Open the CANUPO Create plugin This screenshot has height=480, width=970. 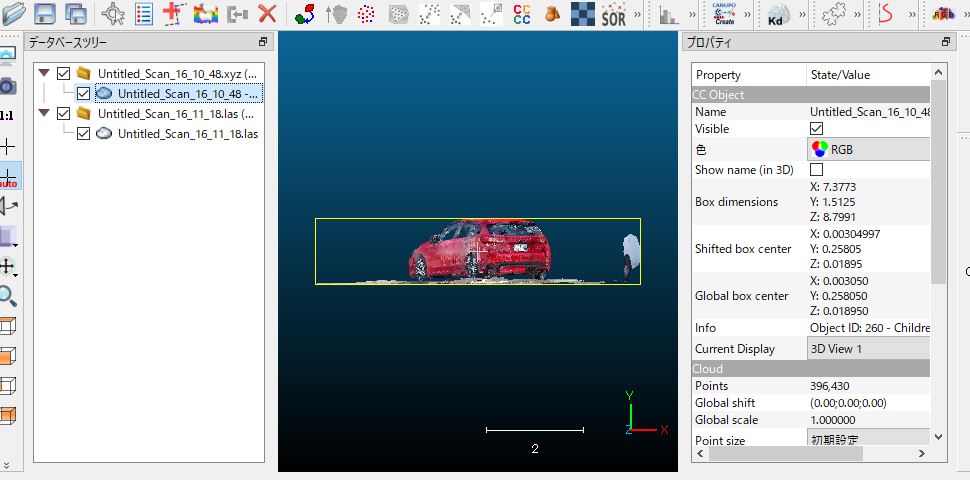click(x=724, y=14)
